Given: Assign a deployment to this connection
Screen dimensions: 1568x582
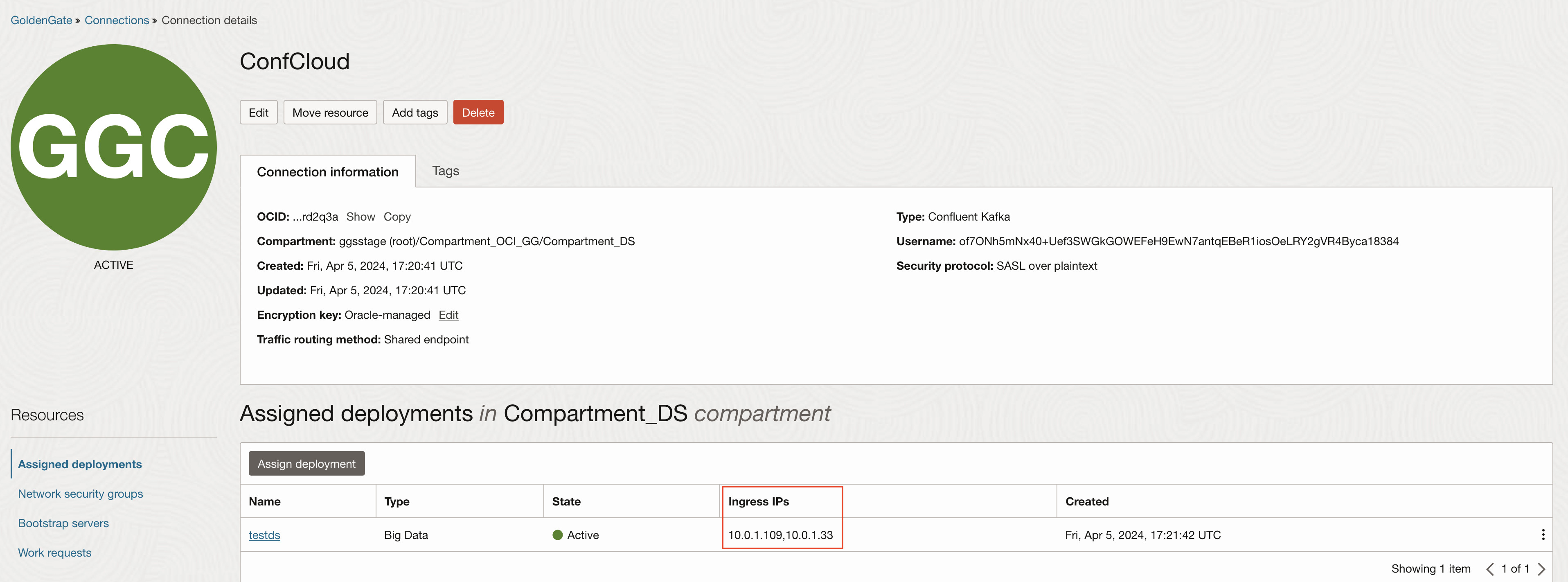Looking at the screenshot, I should [306, 463].
